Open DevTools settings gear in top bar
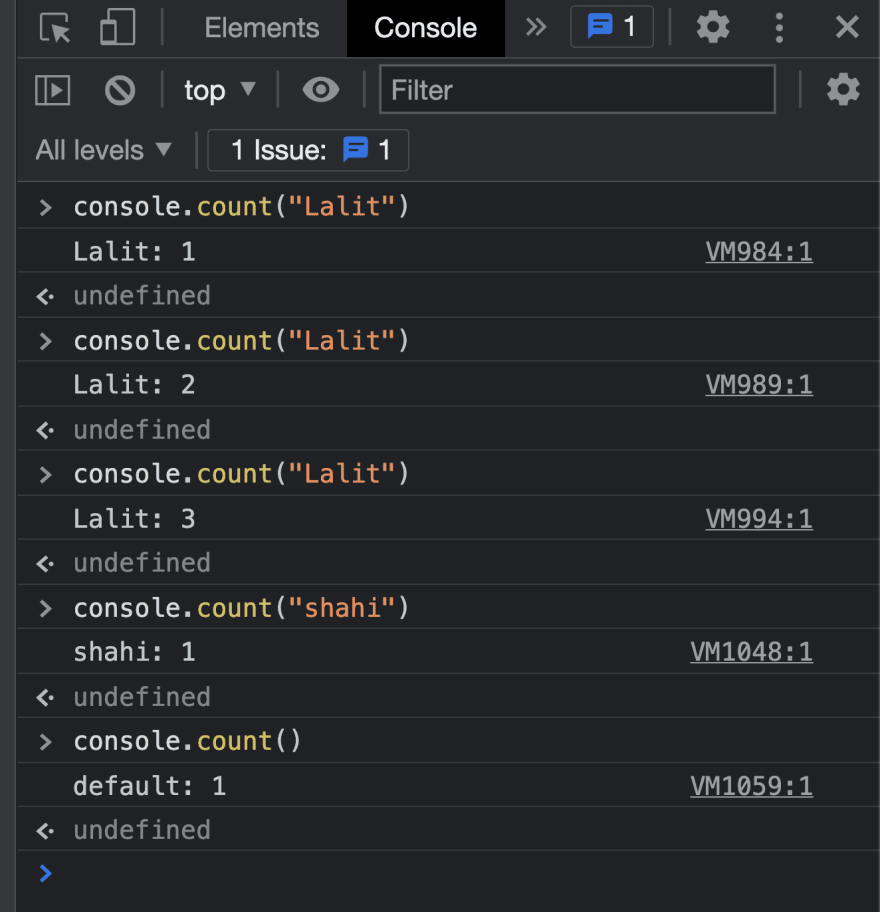Viewport: 880px width, 912px height. click(x=713, y=27)
